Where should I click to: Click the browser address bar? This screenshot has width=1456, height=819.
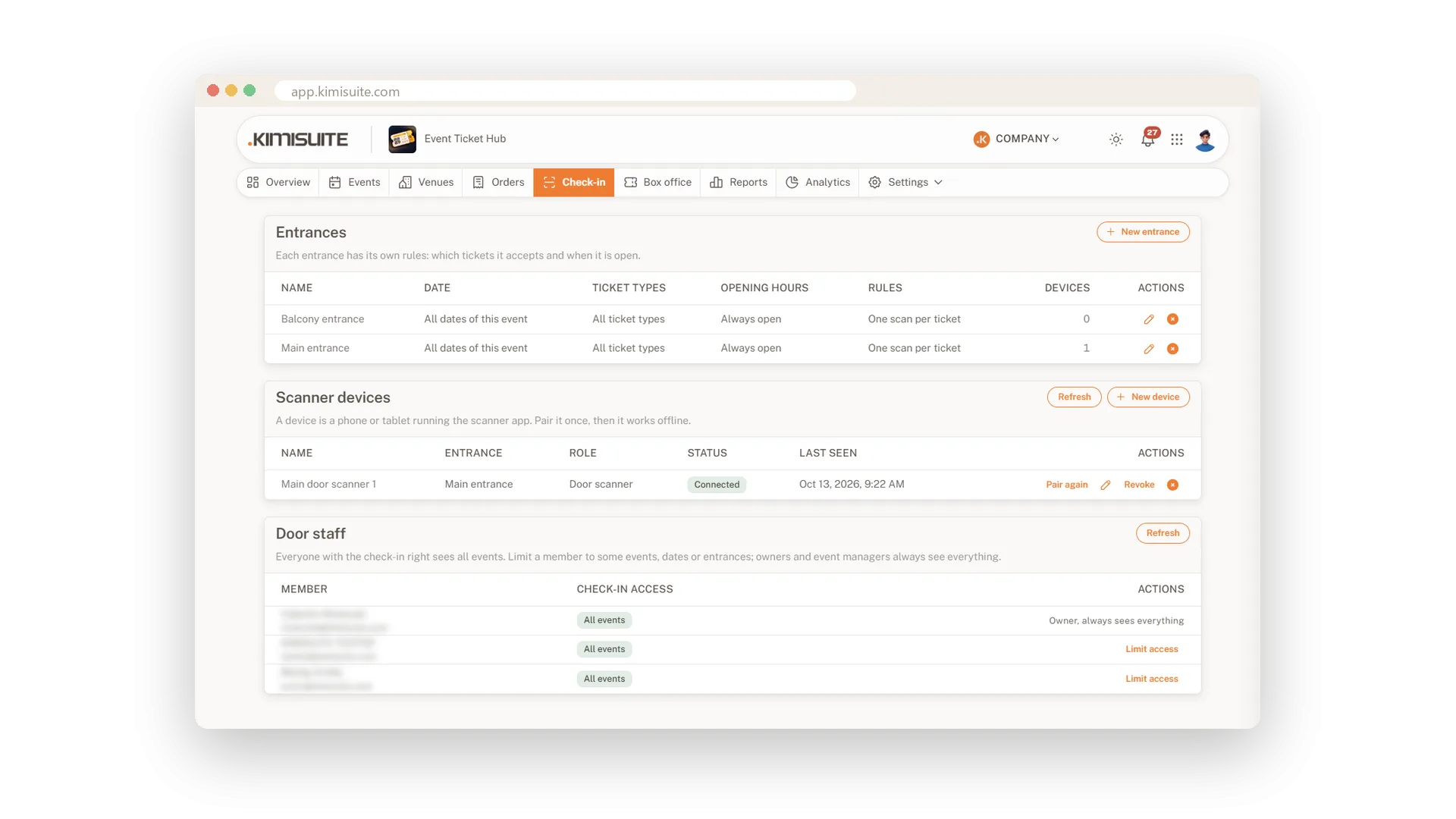[565, 91]
